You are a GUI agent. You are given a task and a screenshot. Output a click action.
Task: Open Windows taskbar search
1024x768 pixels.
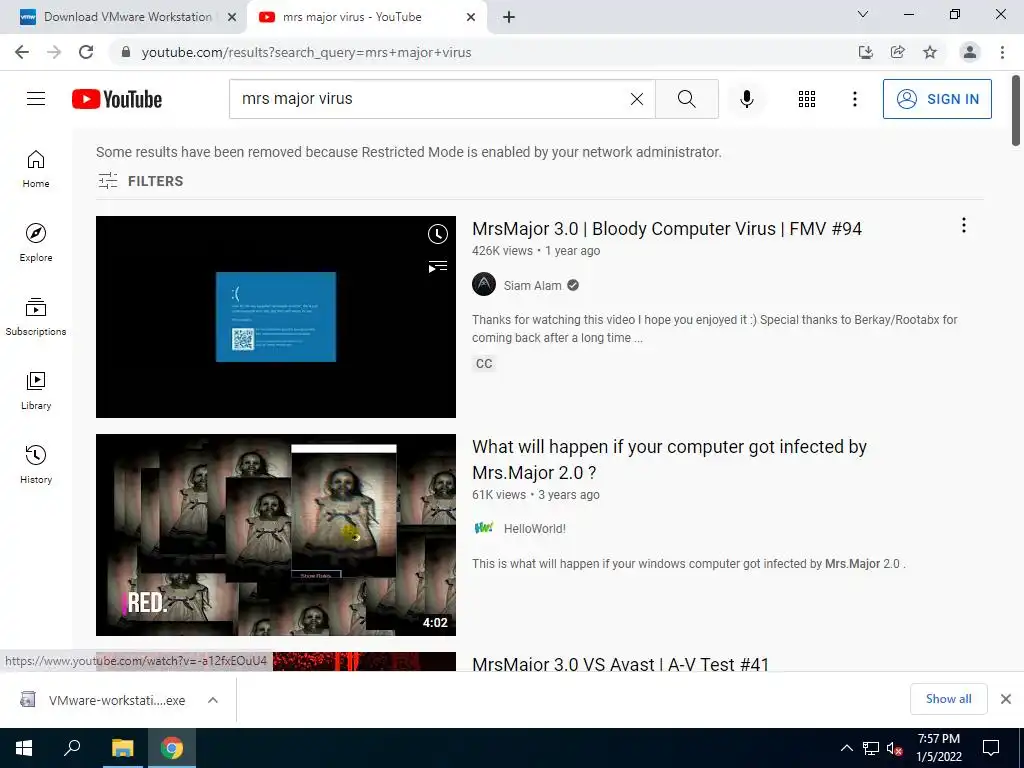coord(72,748)
